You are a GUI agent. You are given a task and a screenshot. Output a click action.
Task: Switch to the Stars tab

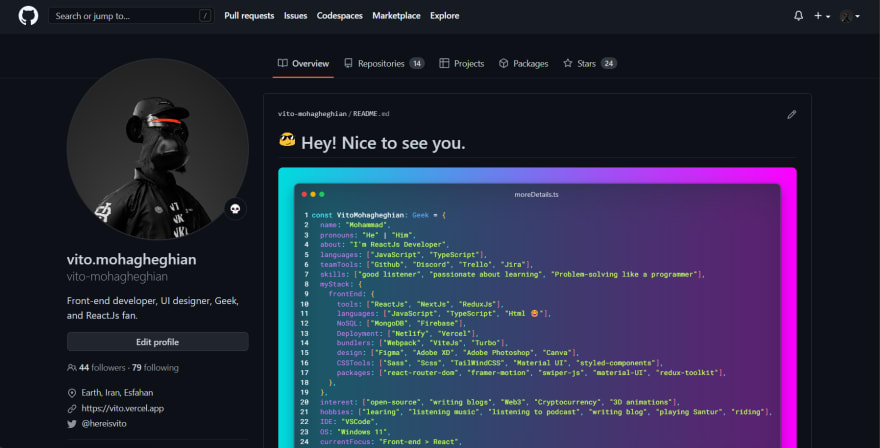point(589,63)
